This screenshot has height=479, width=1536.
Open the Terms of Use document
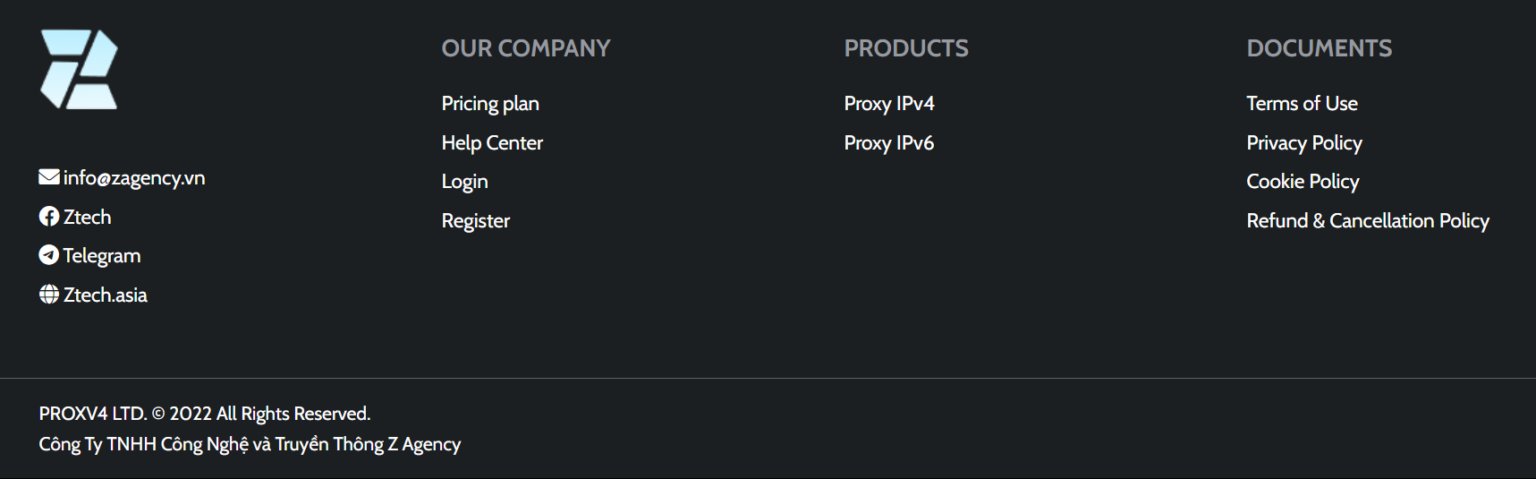point(1302,103)
